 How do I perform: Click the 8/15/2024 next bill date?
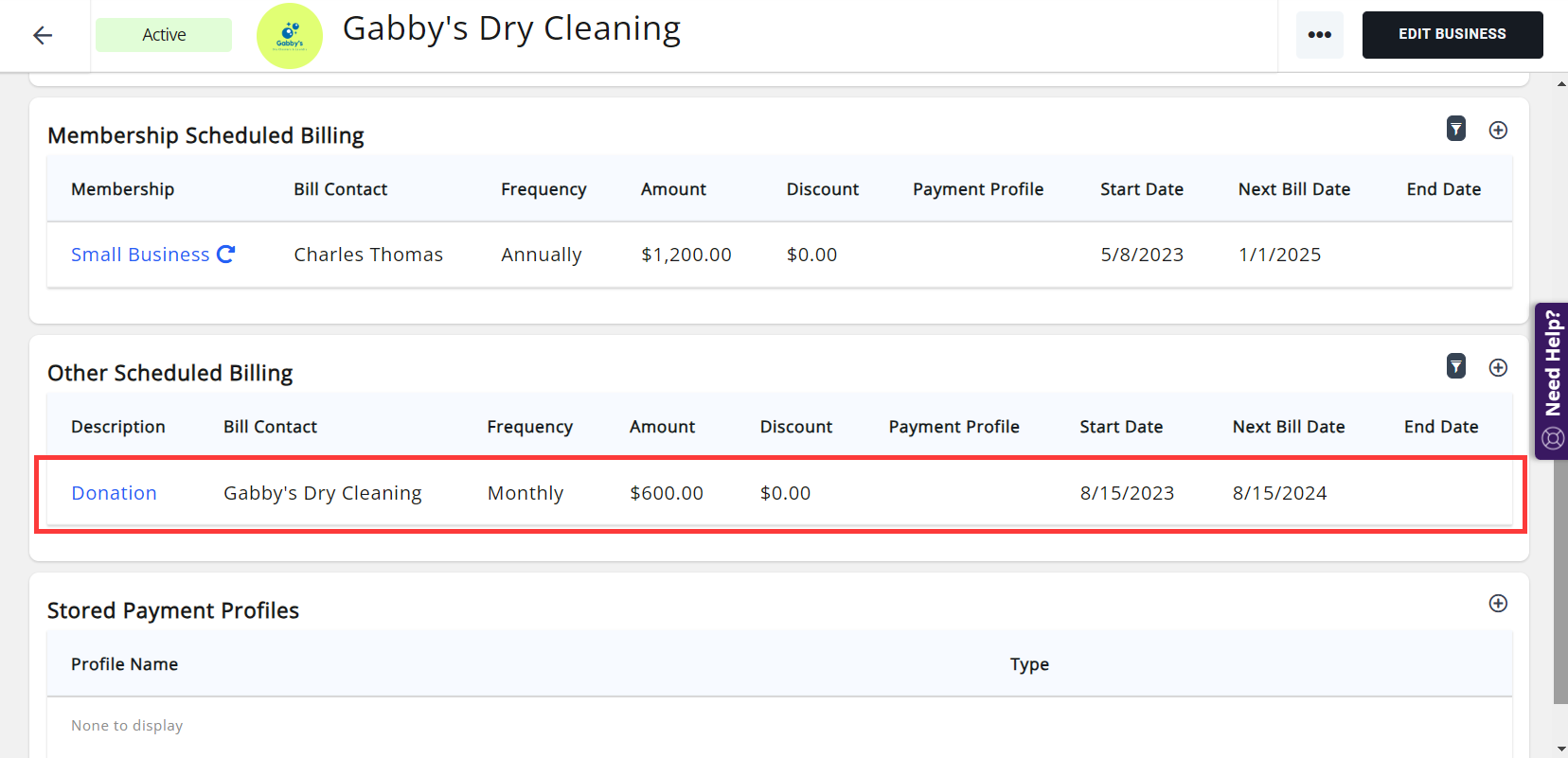[1279, 493]
